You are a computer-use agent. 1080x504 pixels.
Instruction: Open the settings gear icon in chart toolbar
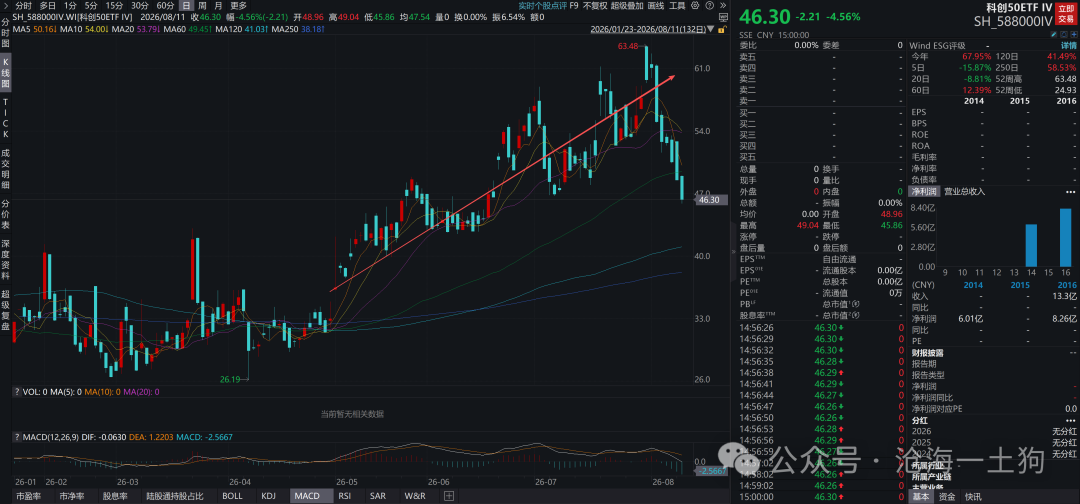pyautogui.click(x=695, y=6)
